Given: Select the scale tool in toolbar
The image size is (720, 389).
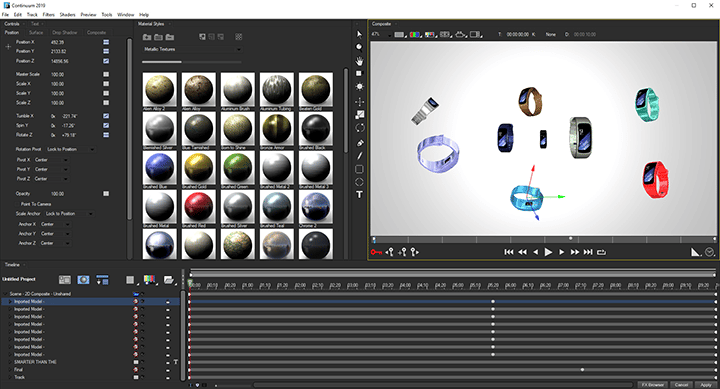Looking at the screenshot, I should [359, 115].
